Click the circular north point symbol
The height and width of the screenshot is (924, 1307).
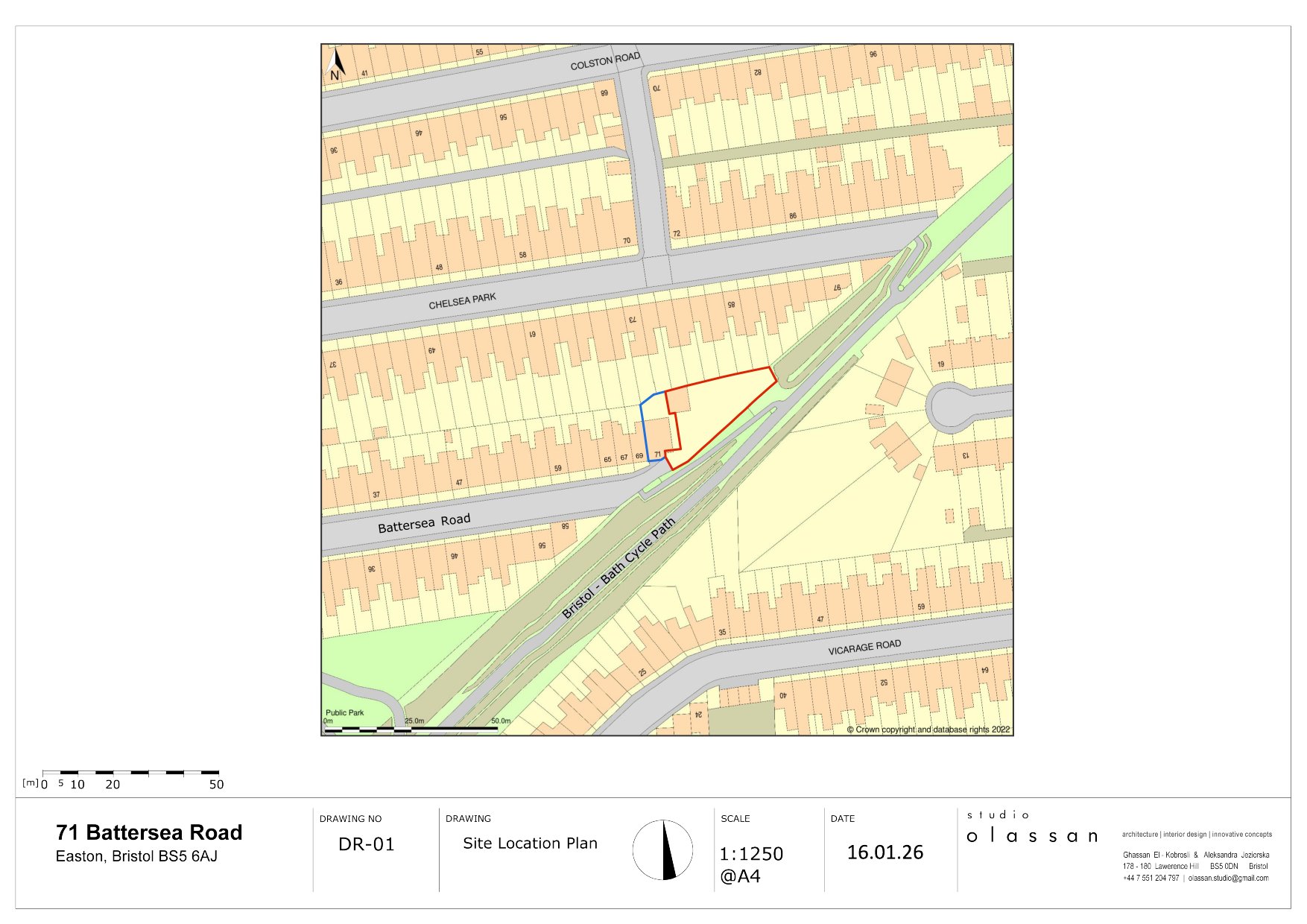[662, 850]
